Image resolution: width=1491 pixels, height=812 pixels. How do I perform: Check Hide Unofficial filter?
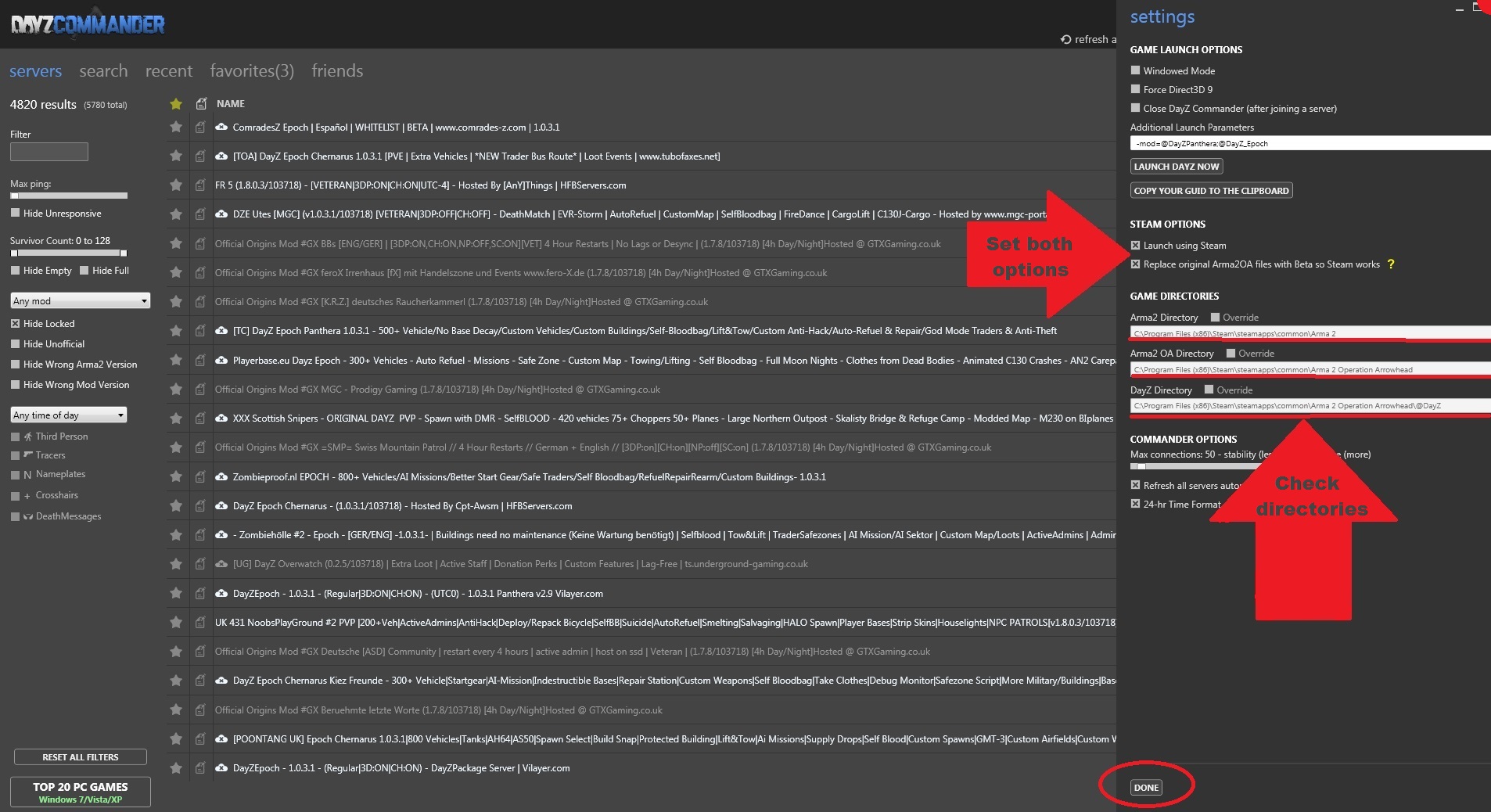pos(15,343)
